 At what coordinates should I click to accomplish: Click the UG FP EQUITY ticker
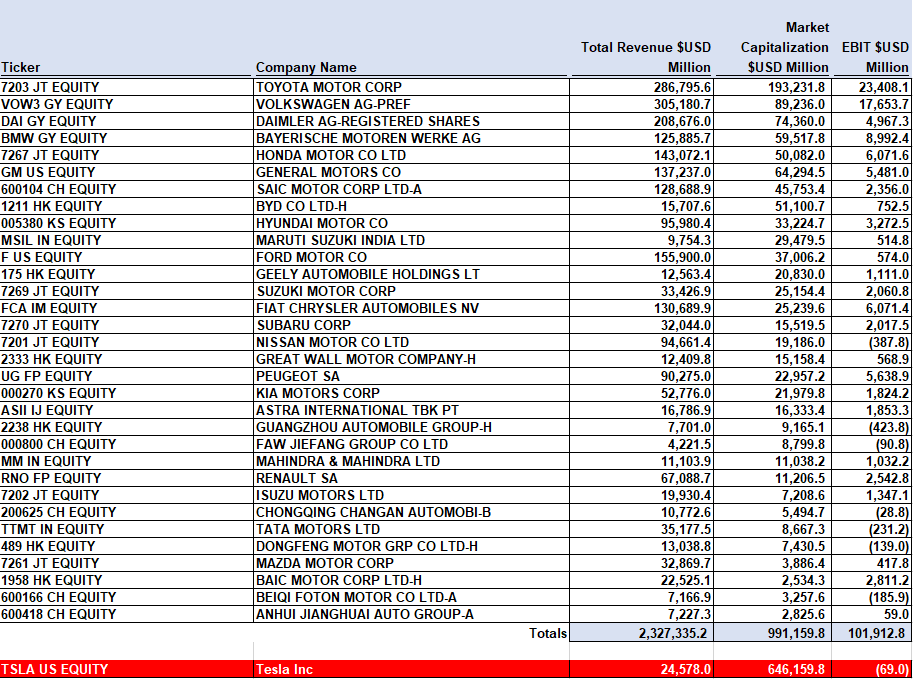click(47, 376)
